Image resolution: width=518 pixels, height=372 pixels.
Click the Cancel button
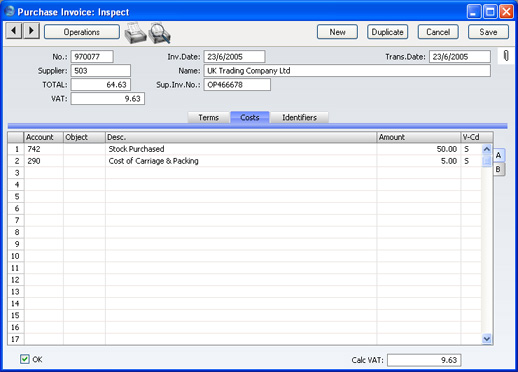pyautogui.click(x=438, y=32)
